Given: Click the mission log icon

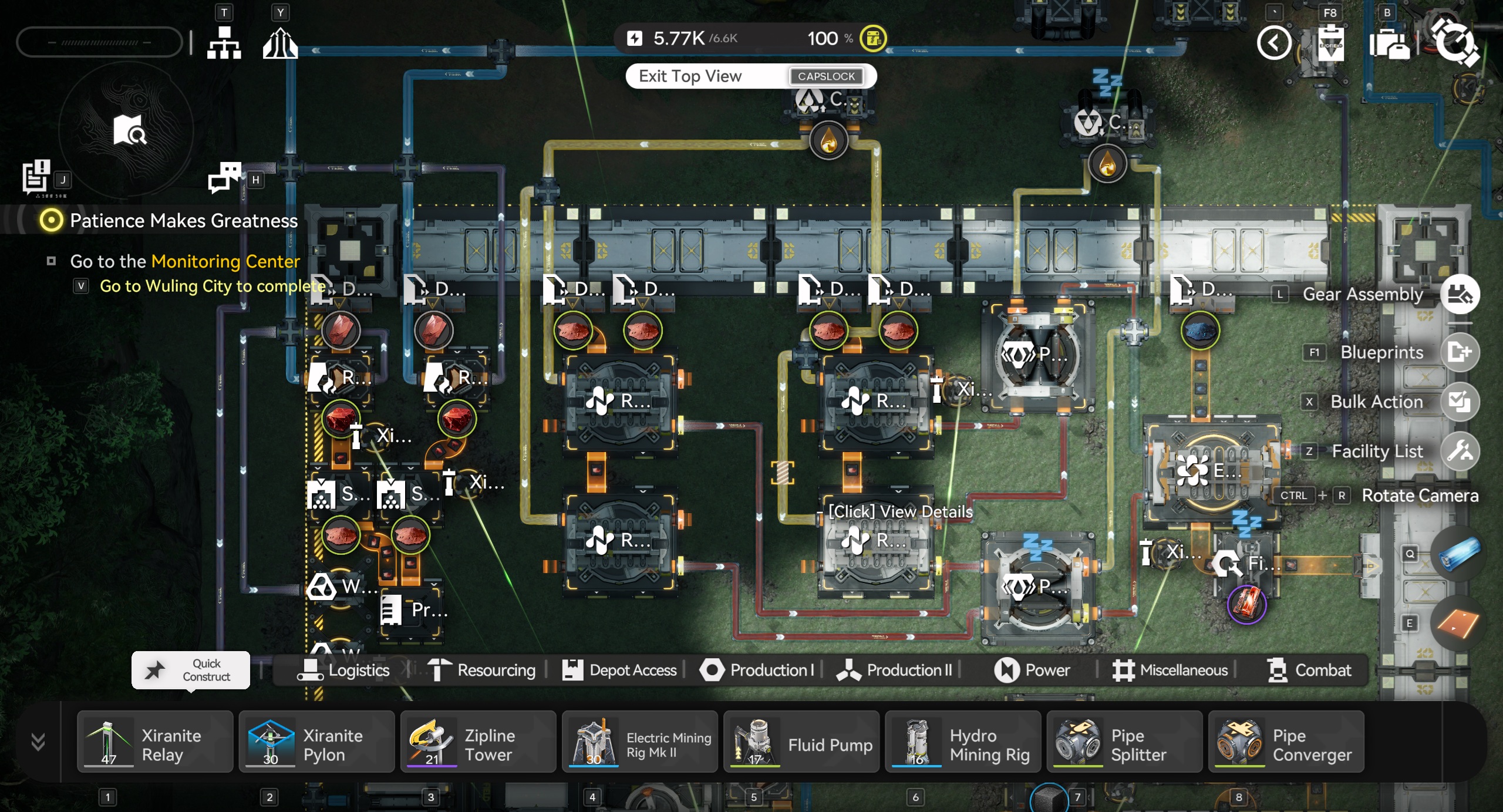Looking at the screenshot, I should pyautogui.click(x=36, y=177).
